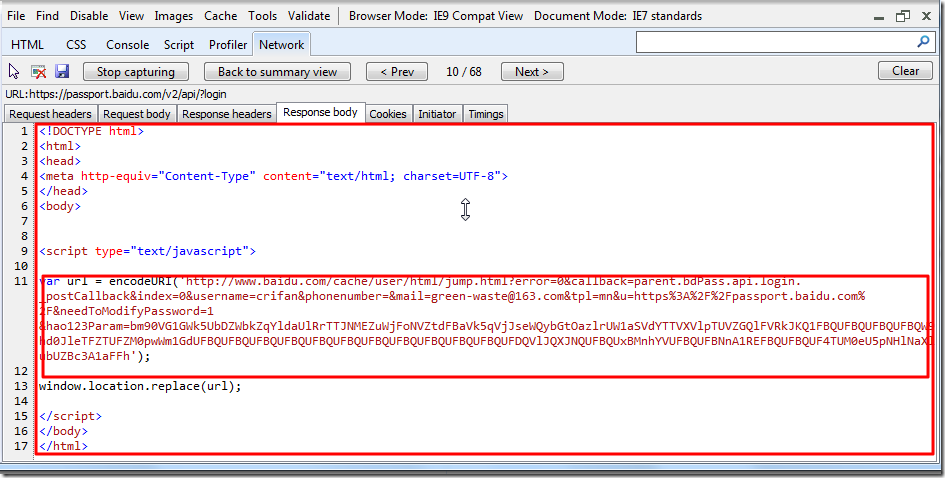Save captured traffic with disk icon
This screenshot has width=945, height=478.
click(x=62, y=71)
